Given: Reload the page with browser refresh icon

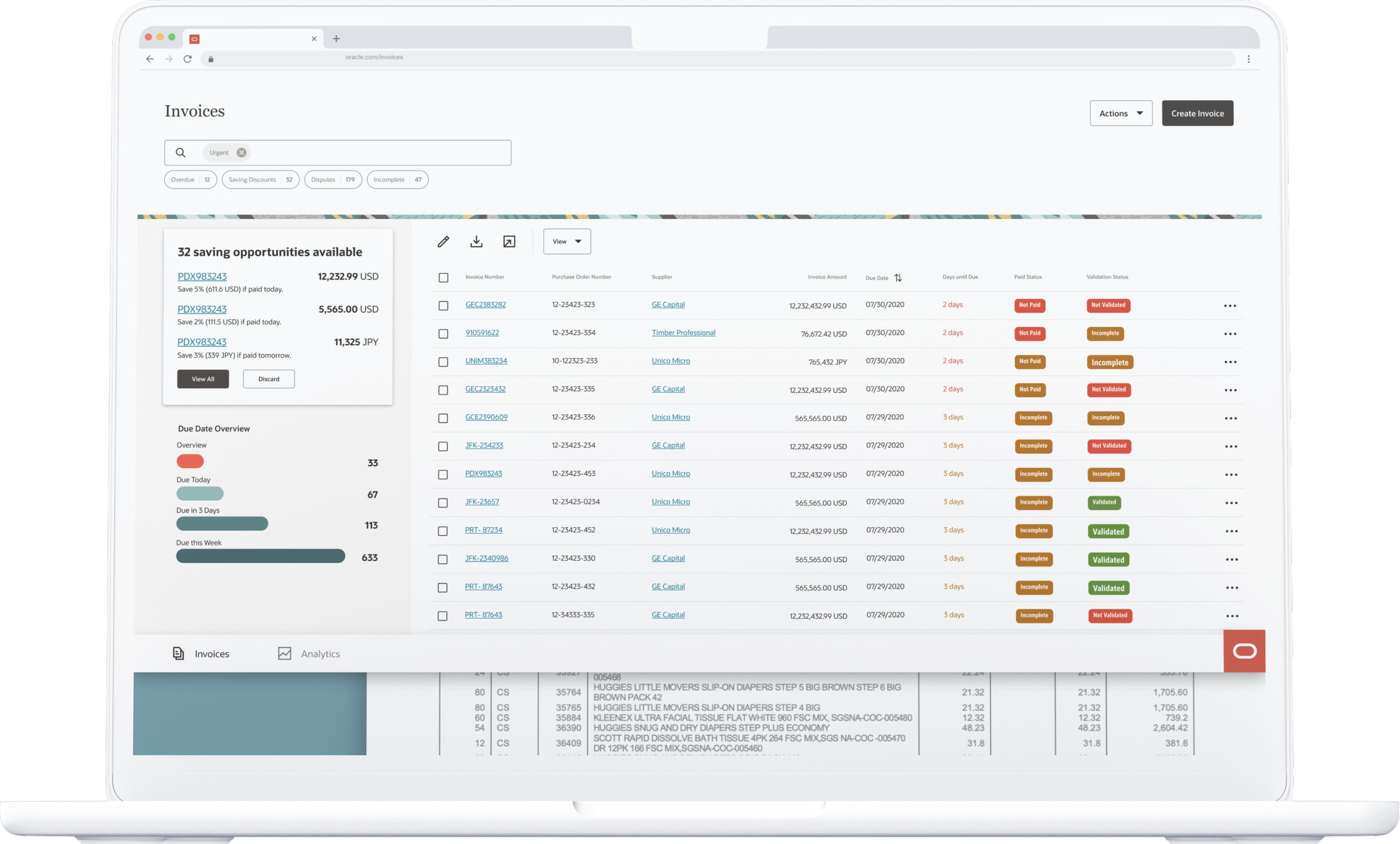Looking at the screenshot, I should point(188,59).
